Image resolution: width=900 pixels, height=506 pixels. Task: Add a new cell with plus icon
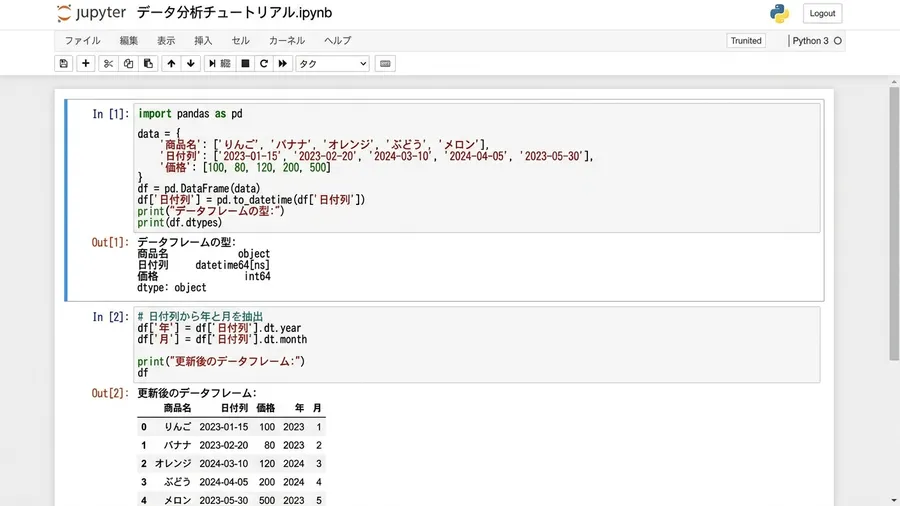(x=86, y=64)
